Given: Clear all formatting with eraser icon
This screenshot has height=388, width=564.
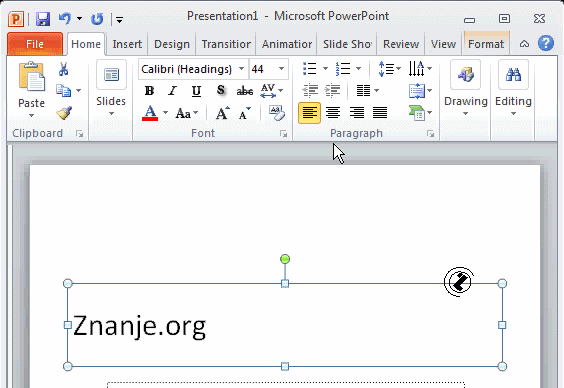Looking at the screenshot, I should click(276, 113).
